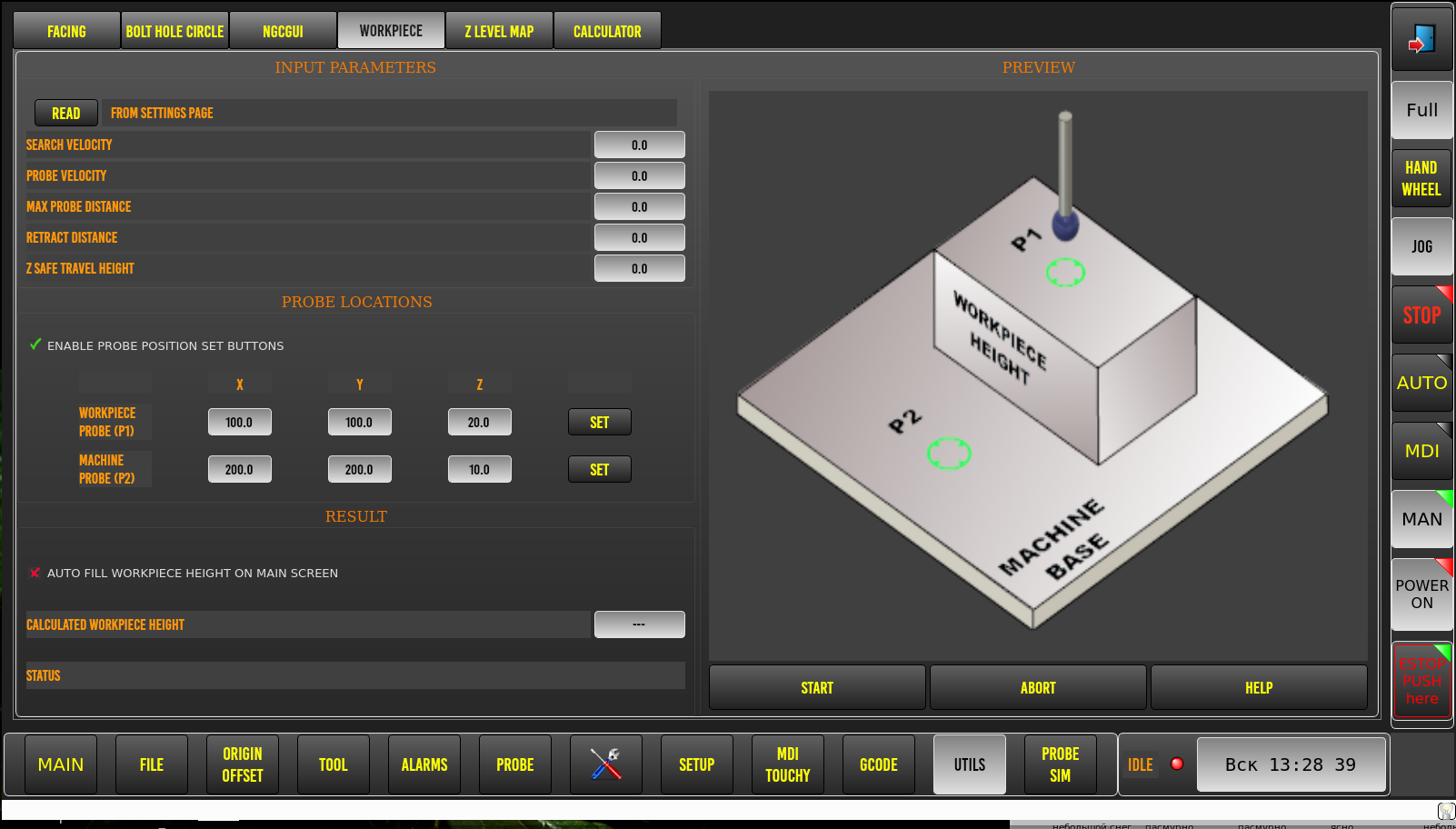The image size is (1456, 829).
Task: Switch to MDI mode
Action: pos(1421,451)
